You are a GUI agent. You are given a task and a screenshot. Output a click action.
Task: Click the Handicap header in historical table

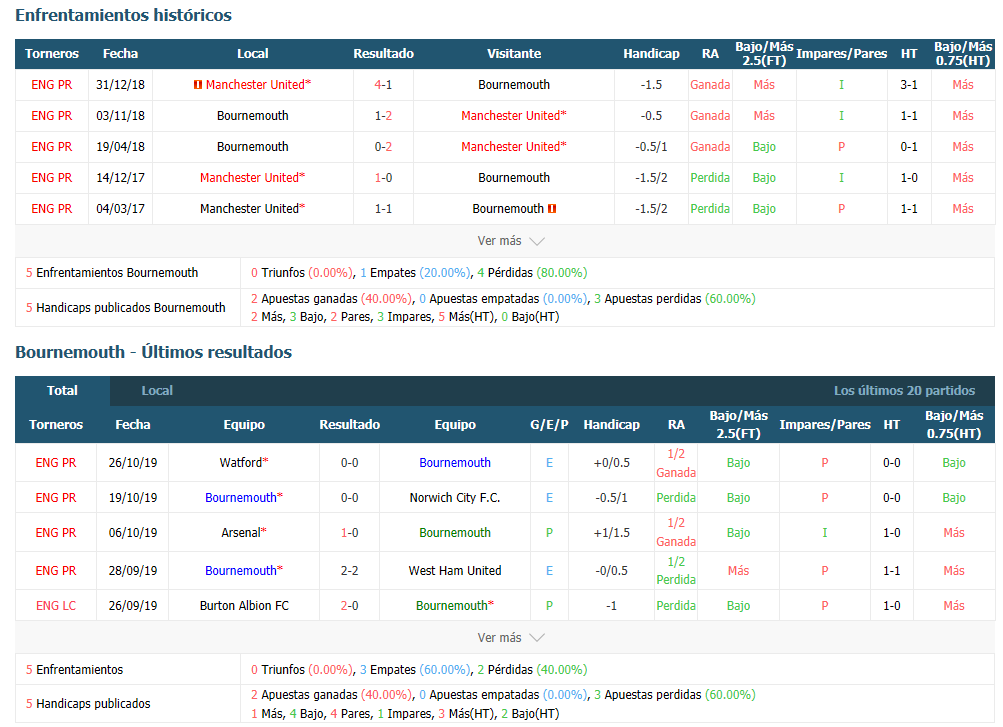pos(651,54)
